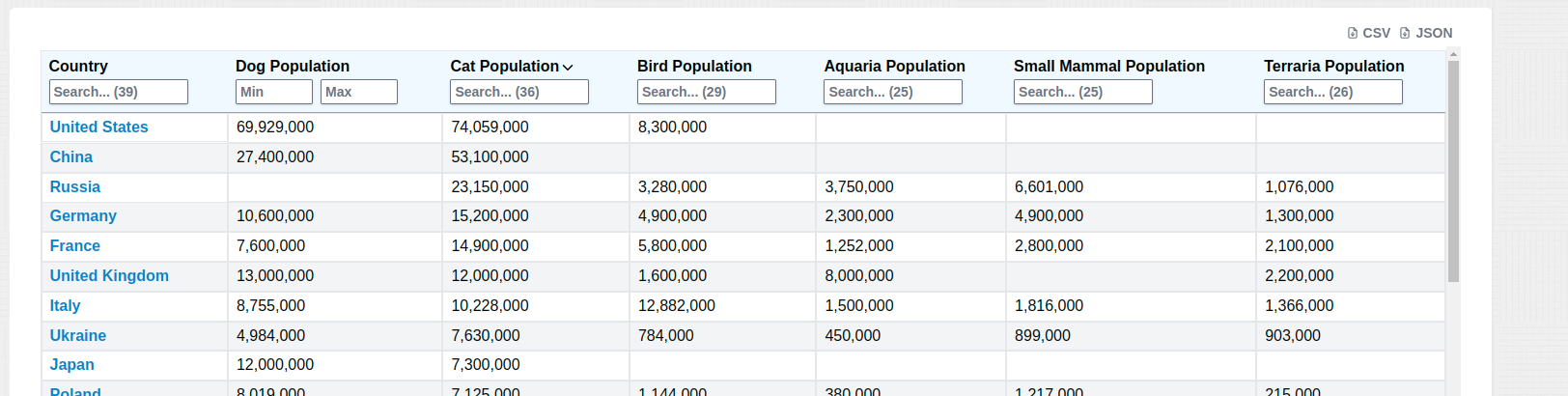Sort by Terraria Population header
This screenshot has width=1568, height=396.
(1333, 66)
